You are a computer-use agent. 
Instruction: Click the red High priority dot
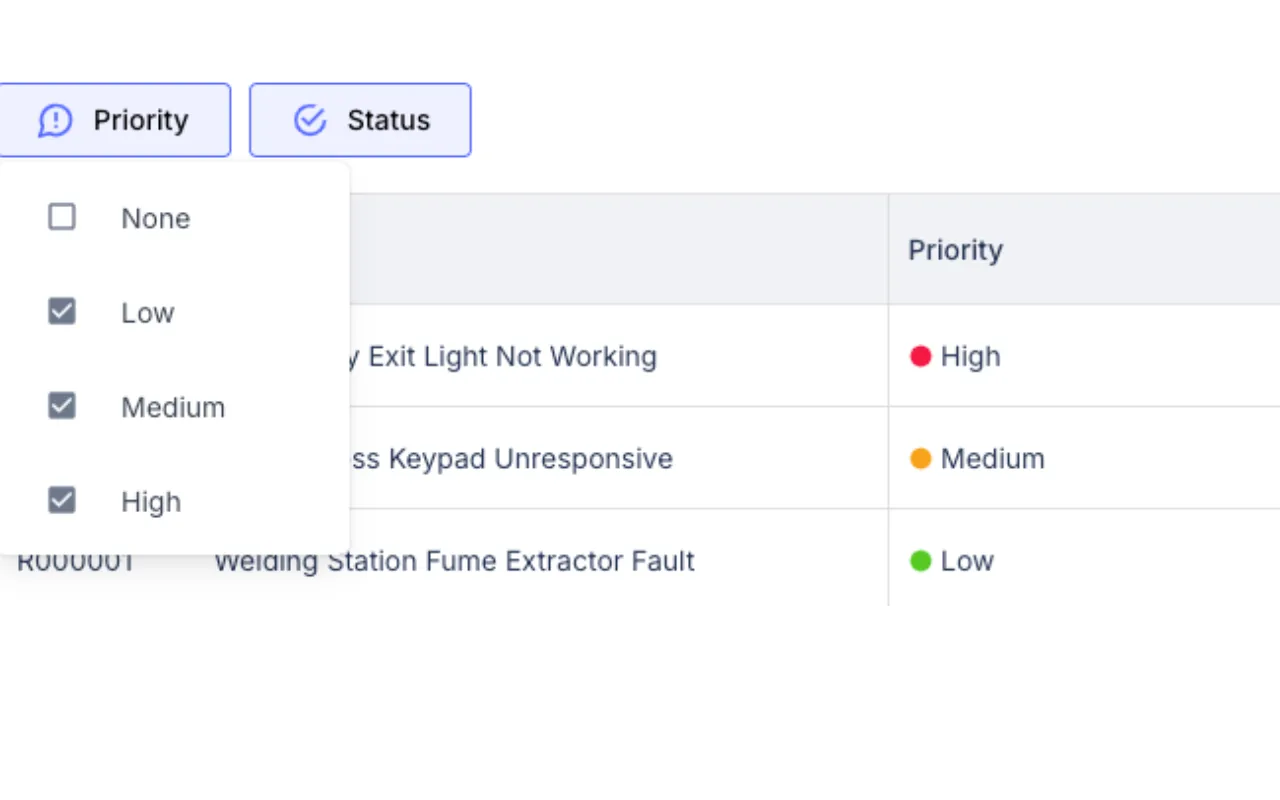(x=920, y=356)
